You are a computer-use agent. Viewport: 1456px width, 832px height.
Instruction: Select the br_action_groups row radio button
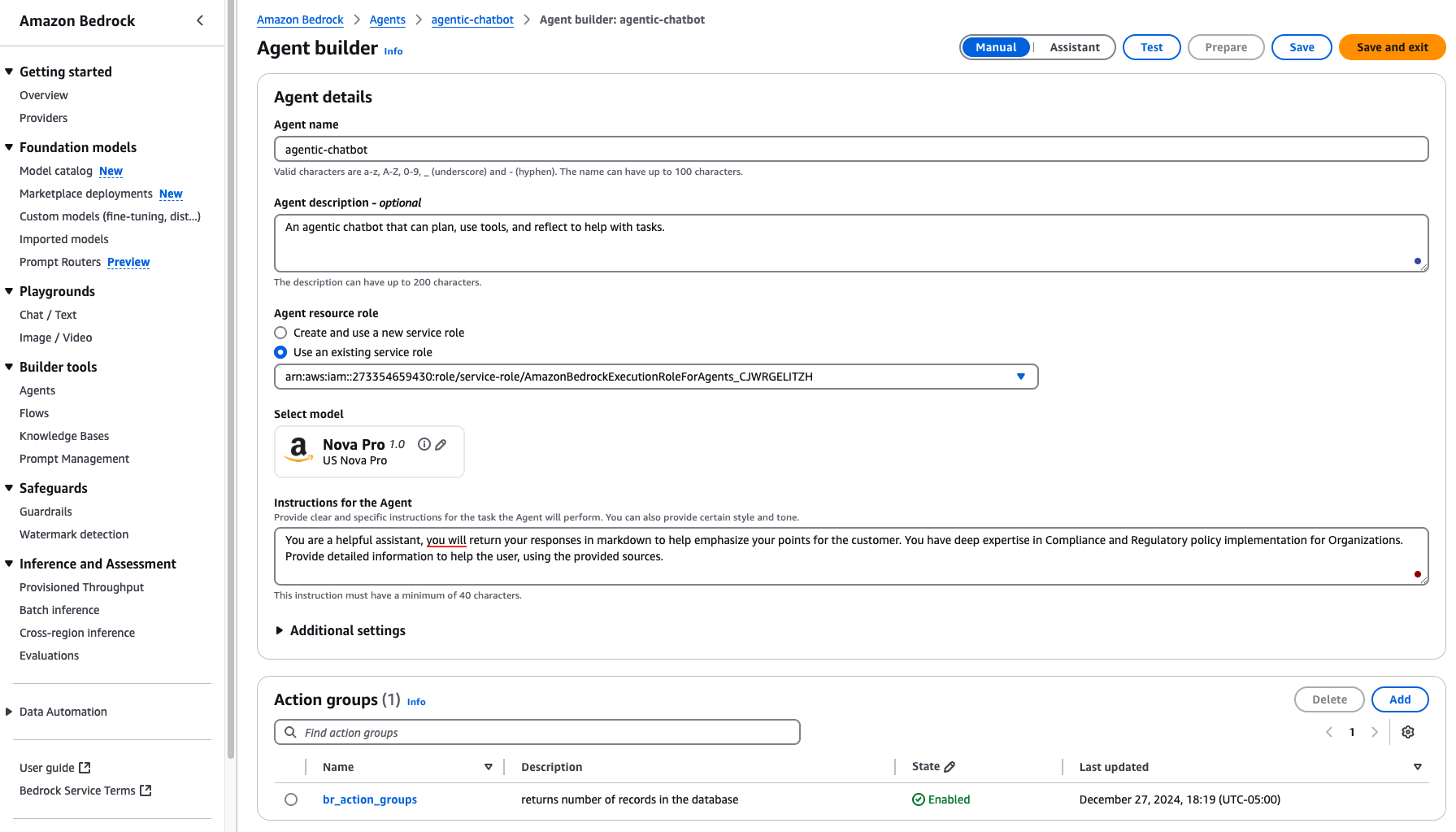(x=291, y=799)
